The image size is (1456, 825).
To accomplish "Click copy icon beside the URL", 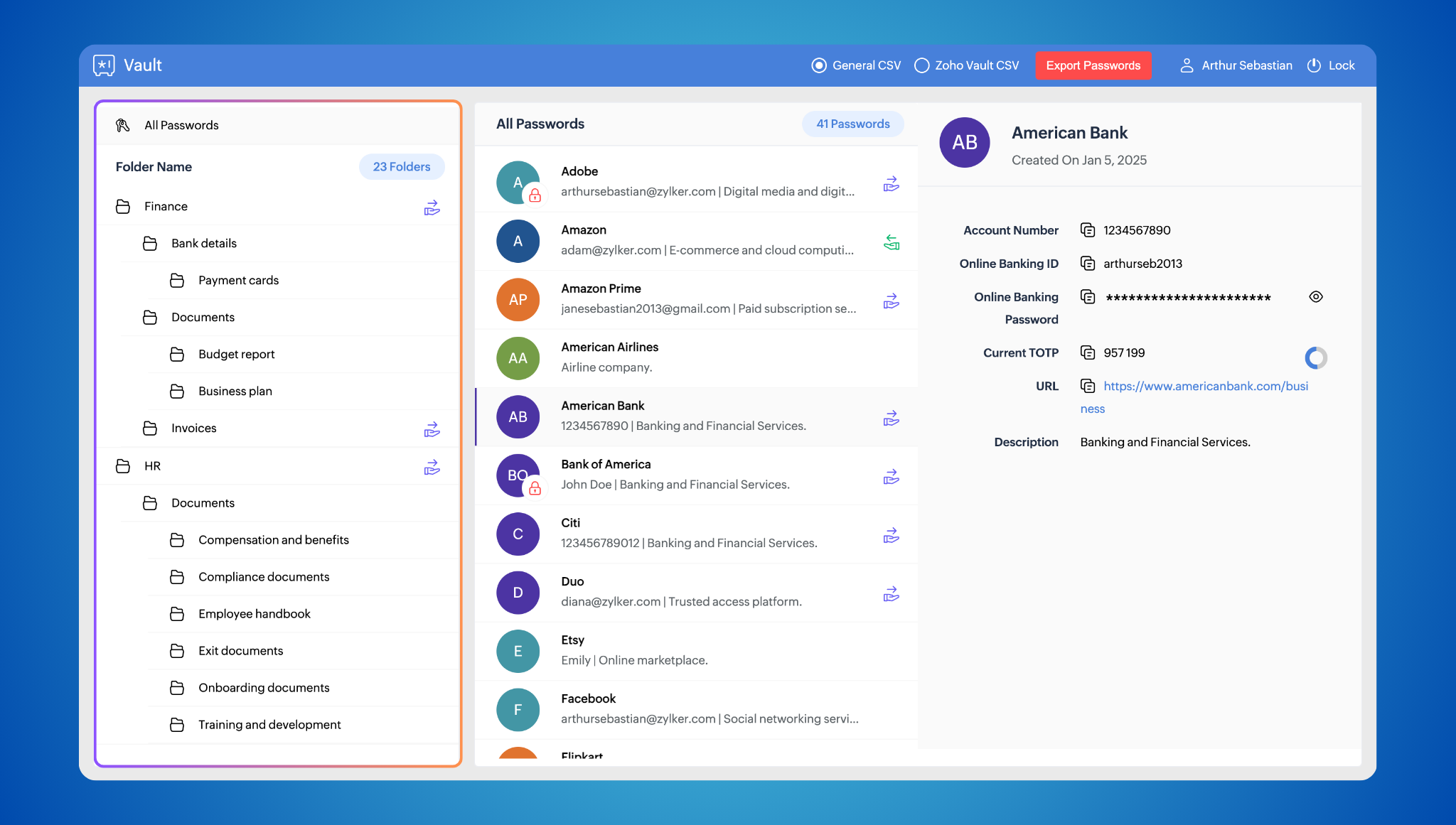I will (1087, 386).
